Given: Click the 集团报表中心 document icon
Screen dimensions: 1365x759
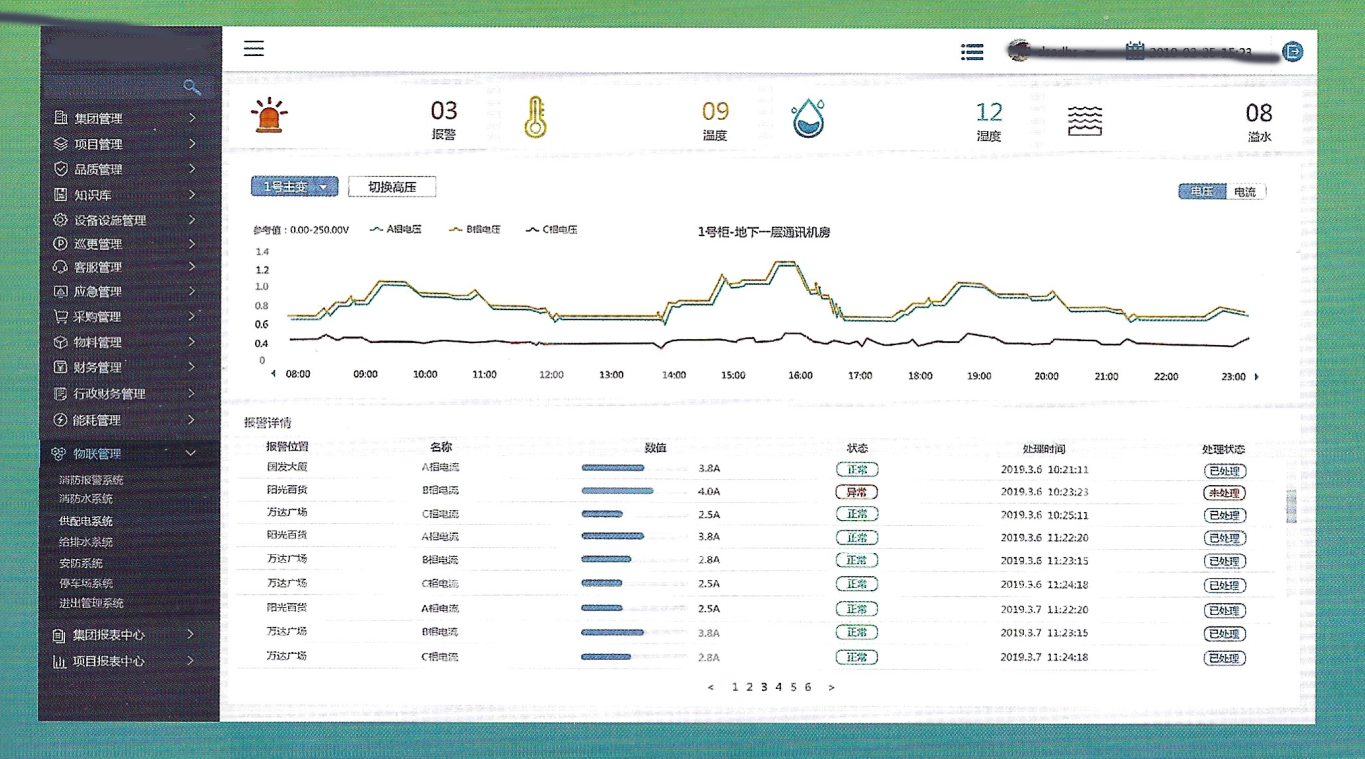Looking at the screenshot, I should pos(59,635).
